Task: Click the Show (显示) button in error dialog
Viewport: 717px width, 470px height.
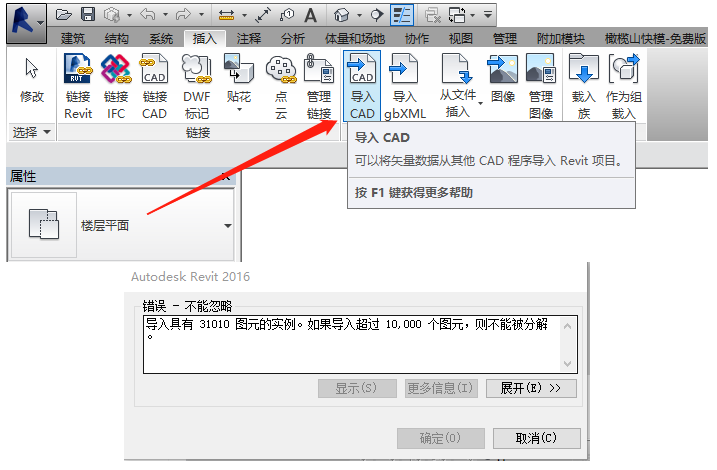Action: click(x=357, y=389)
